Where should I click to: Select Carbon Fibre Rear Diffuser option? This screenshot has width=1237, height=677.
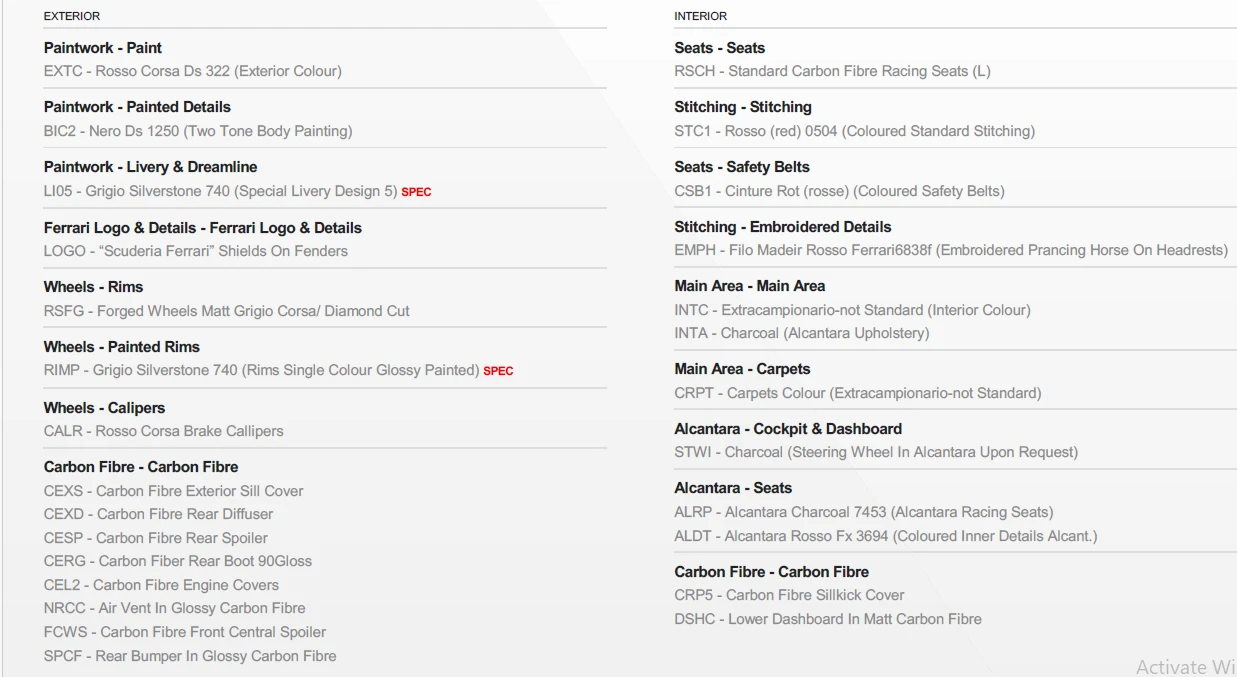tap(158, 514)
